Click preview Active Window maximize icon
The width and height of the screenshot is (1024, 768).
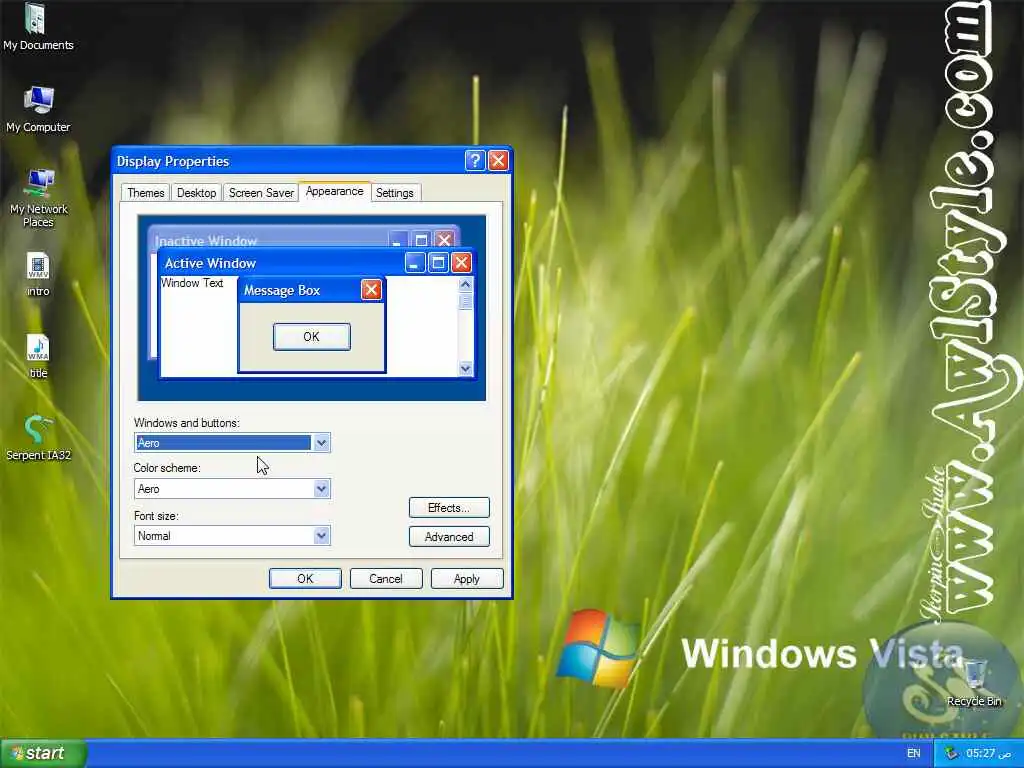(438, 263)
